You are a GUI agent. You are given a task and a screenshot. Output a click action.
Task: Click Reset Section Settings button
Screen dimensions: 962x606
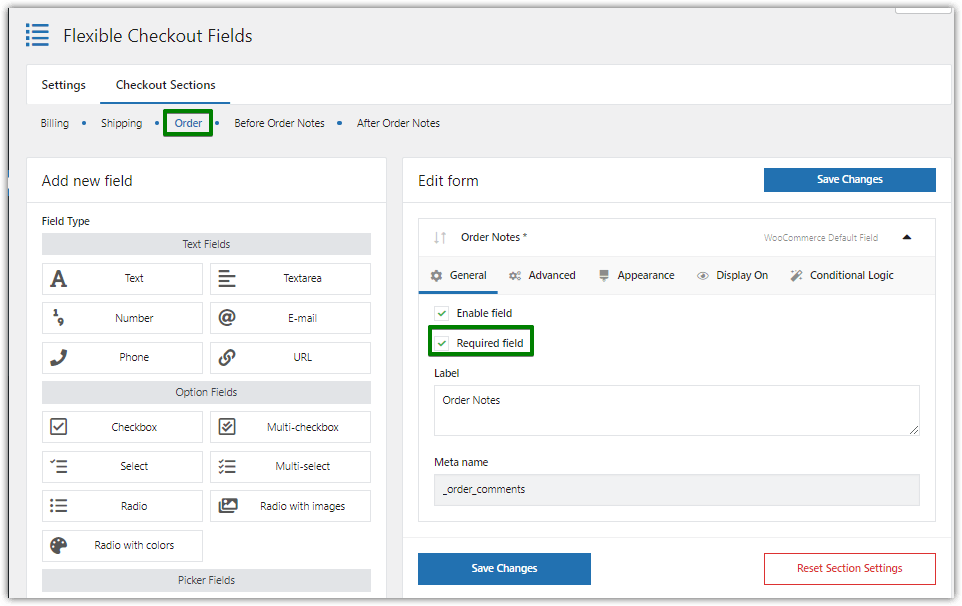click(849, 569)
